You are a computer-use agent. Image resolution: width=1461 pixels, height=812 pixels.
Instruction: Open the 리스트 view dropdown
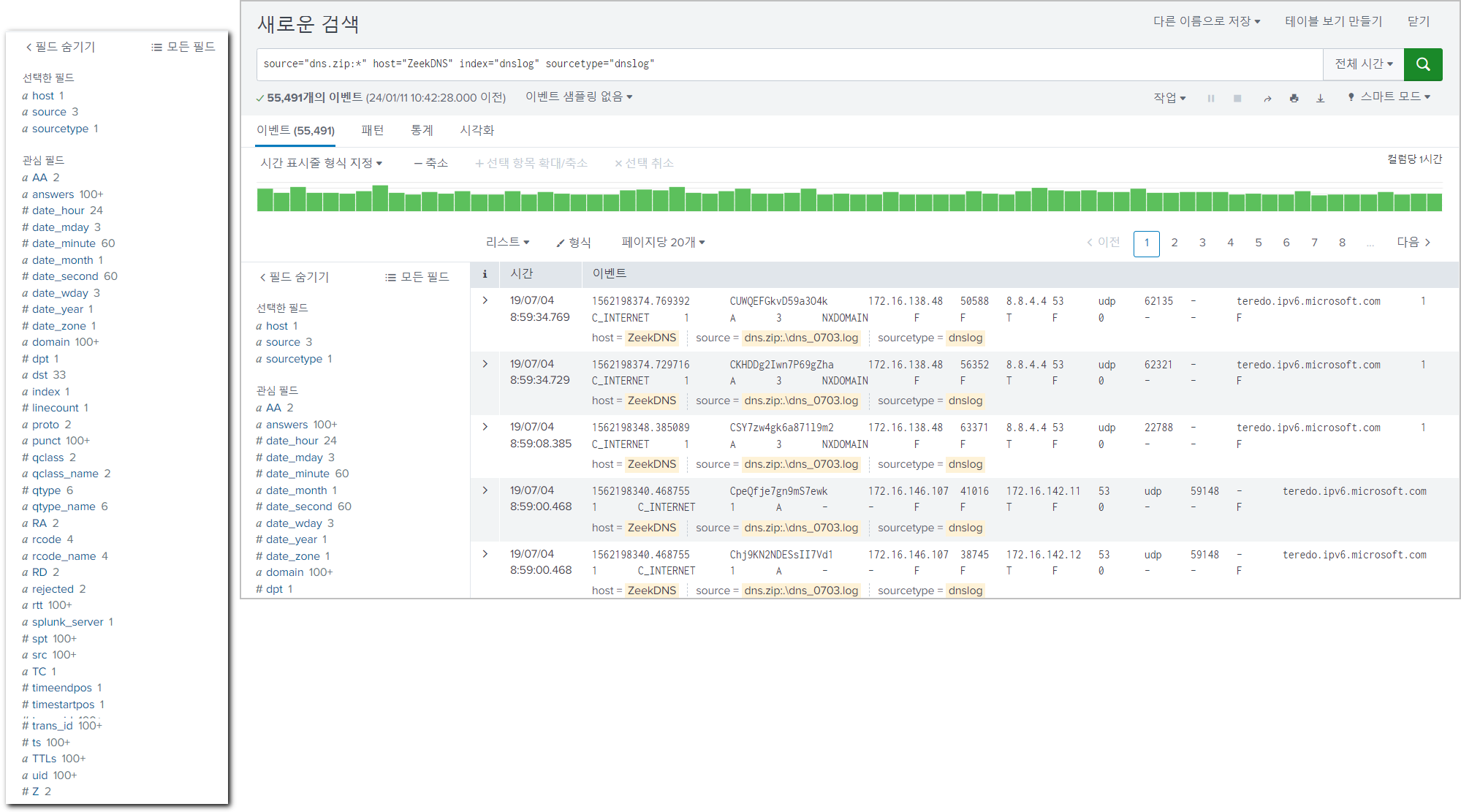(x=507, y=243)
